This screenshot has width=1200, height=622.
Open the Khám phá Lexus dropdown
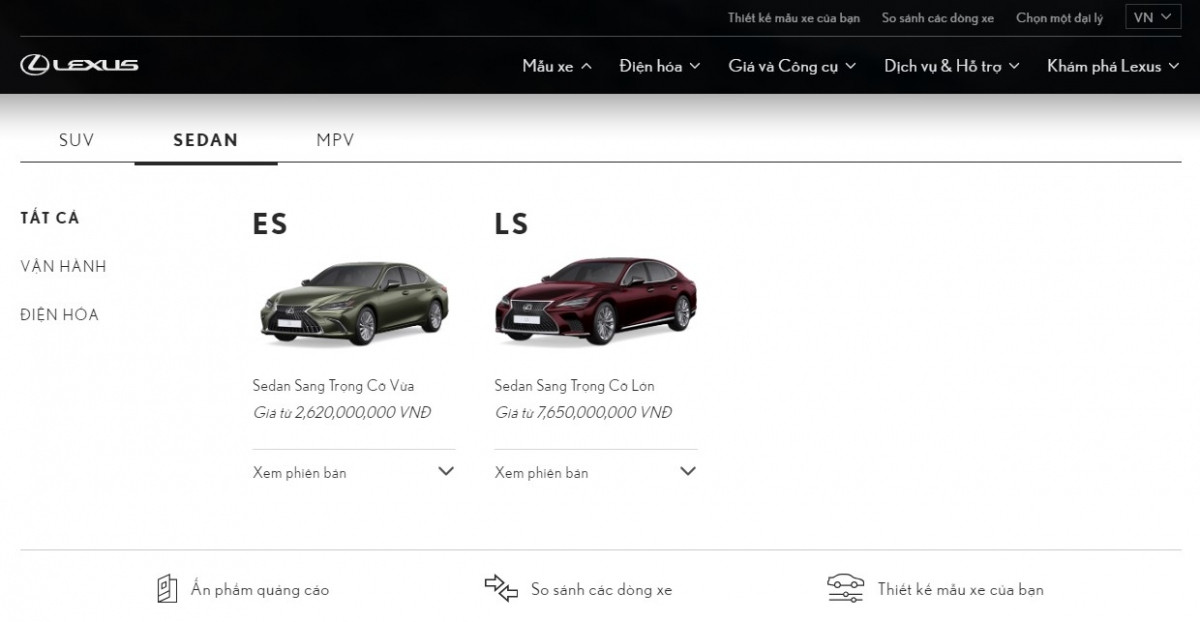[1112, 66]
